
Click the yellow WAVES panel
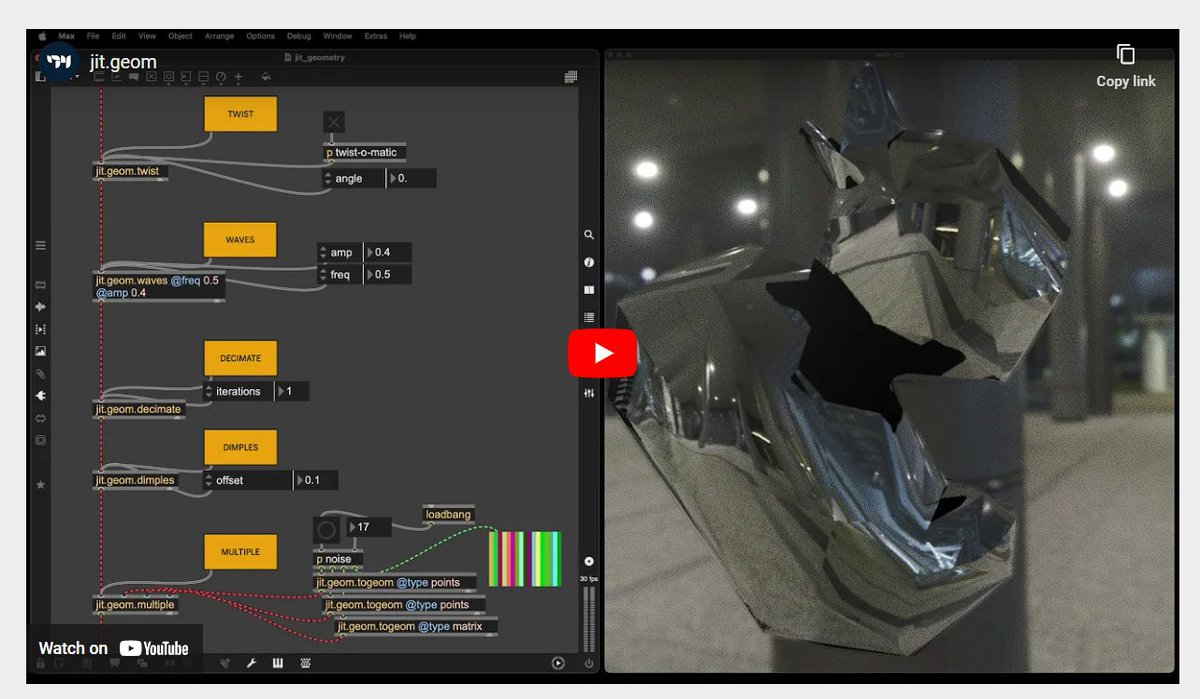click(x=240, y=240)
